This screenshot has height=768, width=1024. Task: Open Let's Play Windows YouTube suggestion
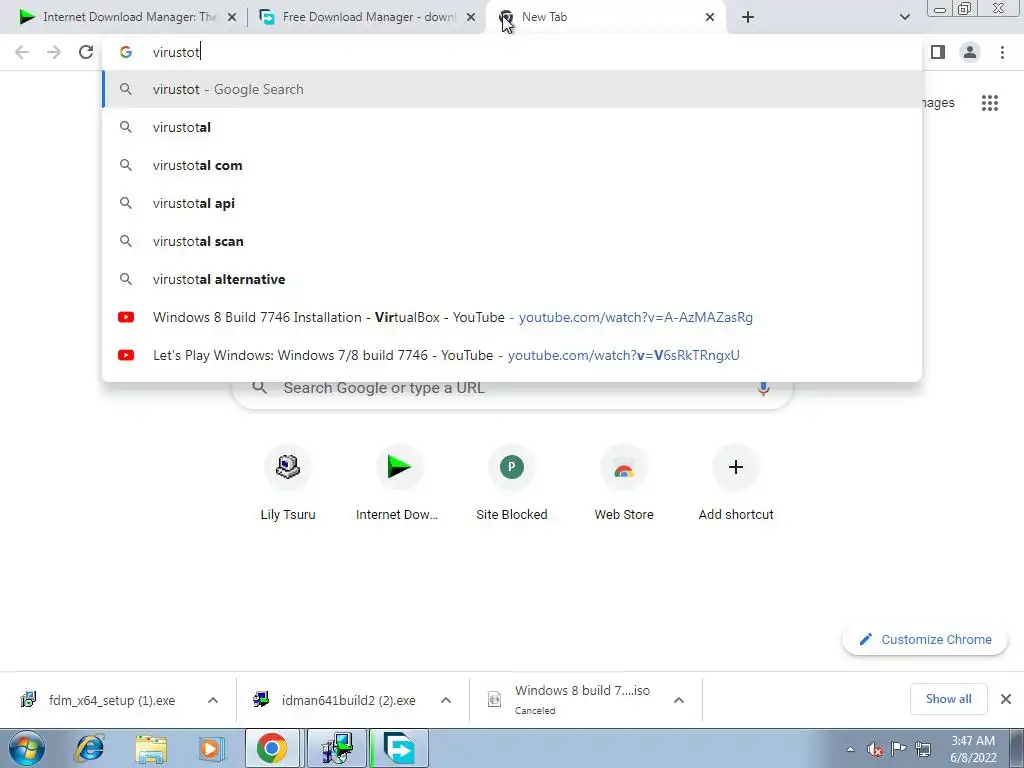[512, 355]
